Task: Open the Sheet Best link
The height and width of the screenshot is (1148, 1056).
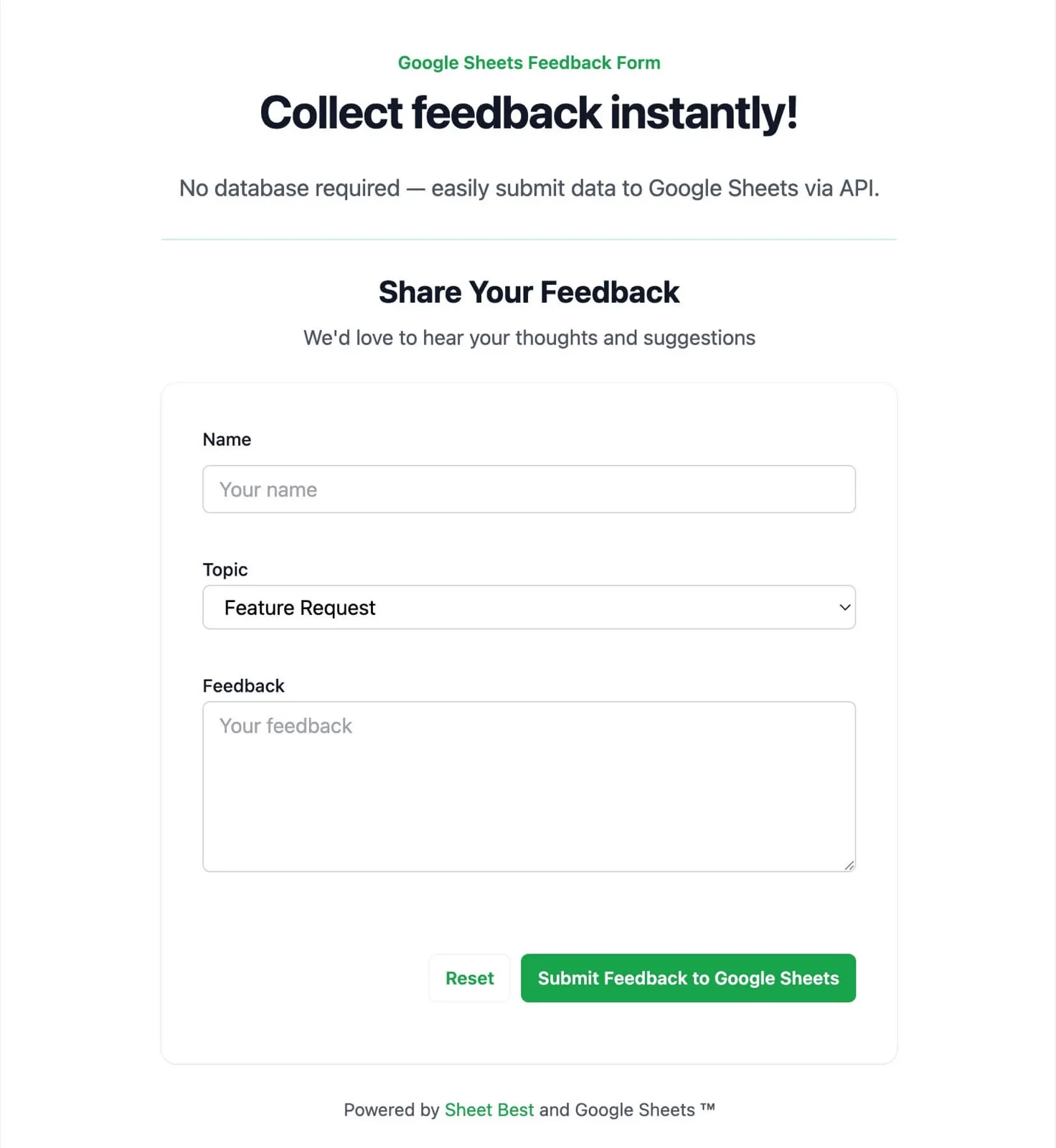Action: 489,1109
